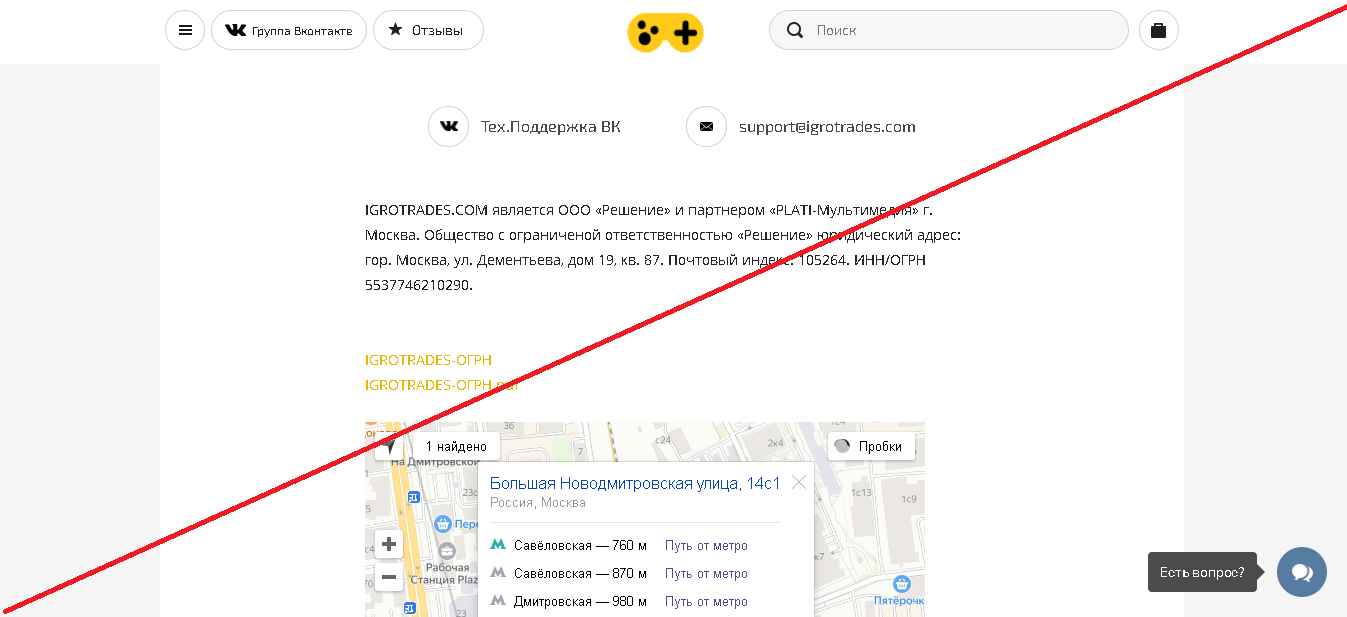Click the grey Савёловская 870 м metro icon

click(x=498, y=573)
